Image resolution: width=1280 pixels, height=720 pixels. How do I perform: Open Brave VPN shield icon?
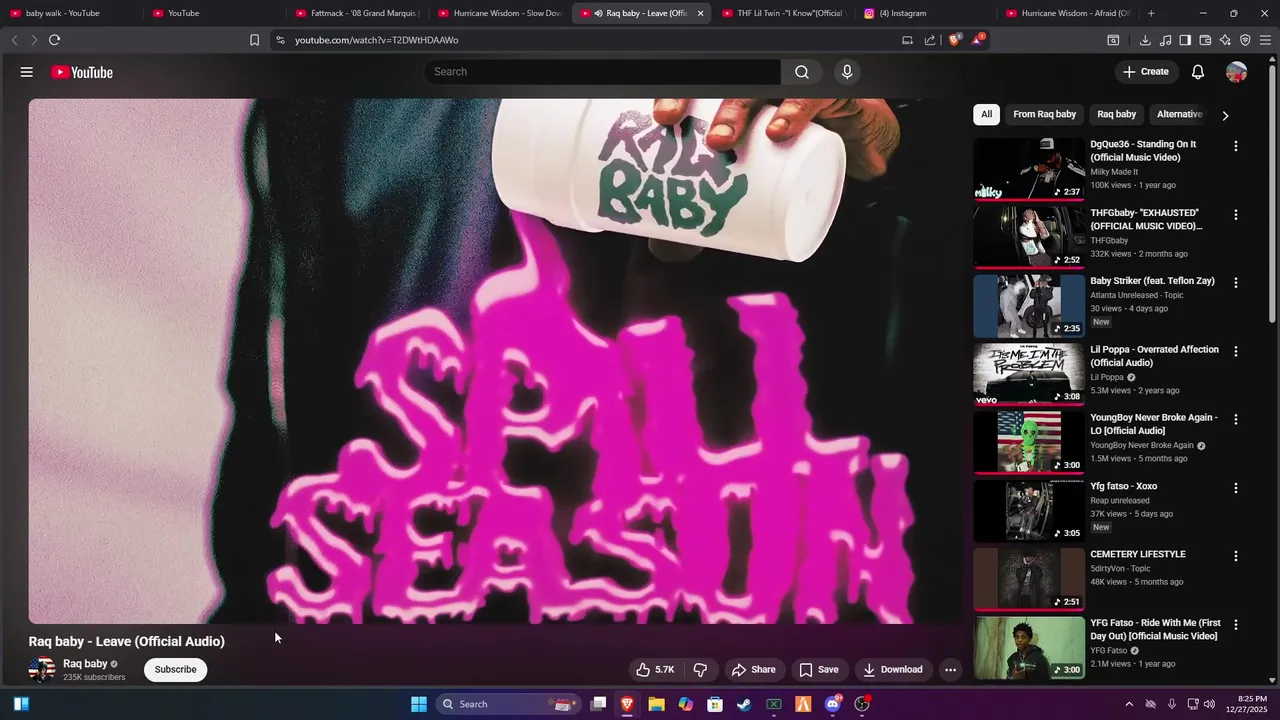1245,40
